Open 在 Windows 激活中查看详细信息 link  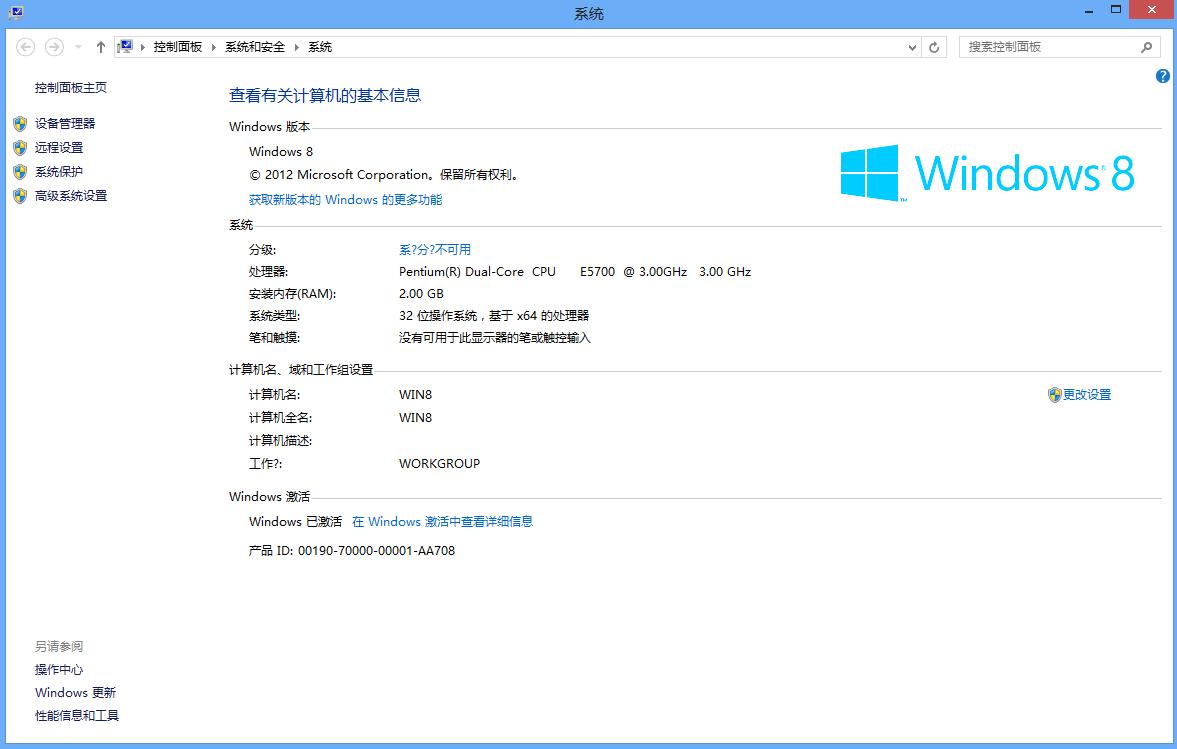(442, 522)
